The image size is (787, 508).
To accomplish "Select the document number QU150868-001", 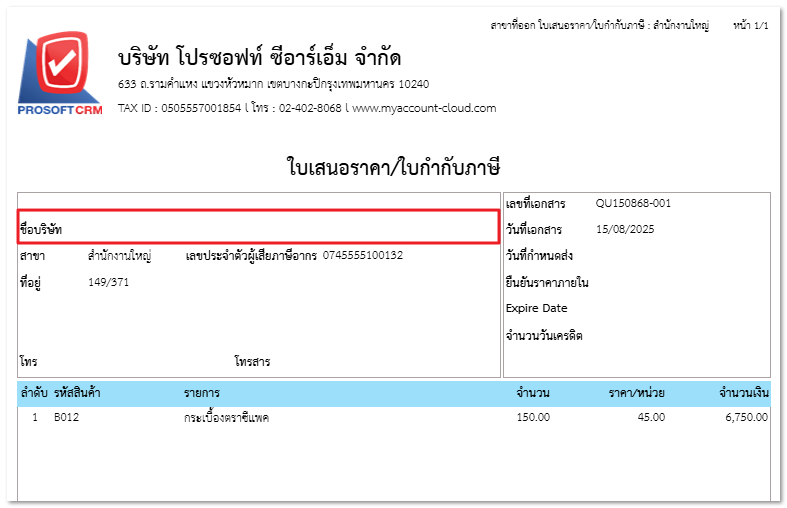I will [633, 204].
